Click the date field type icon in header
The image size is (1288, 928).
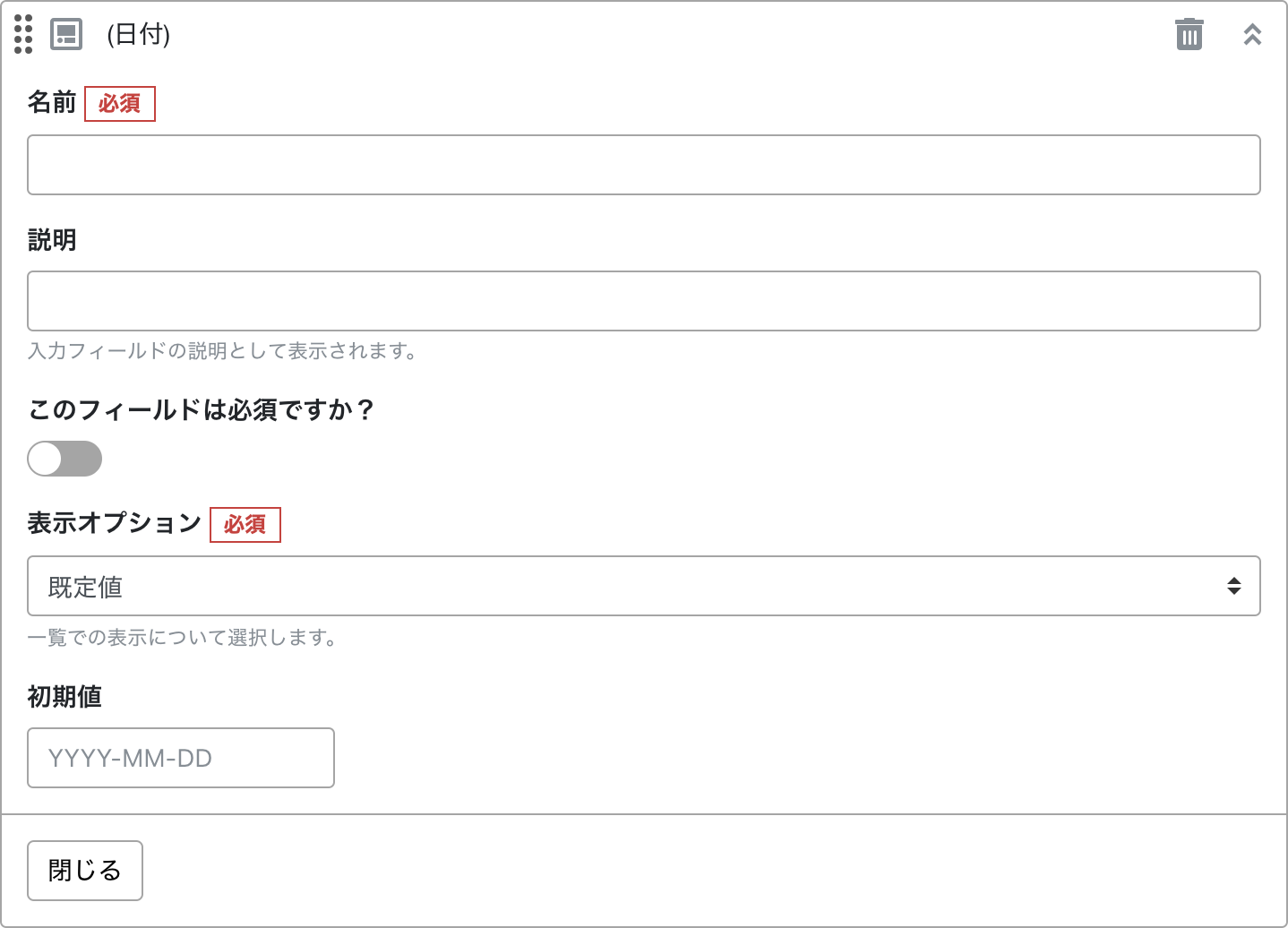(x=66, y=34)
